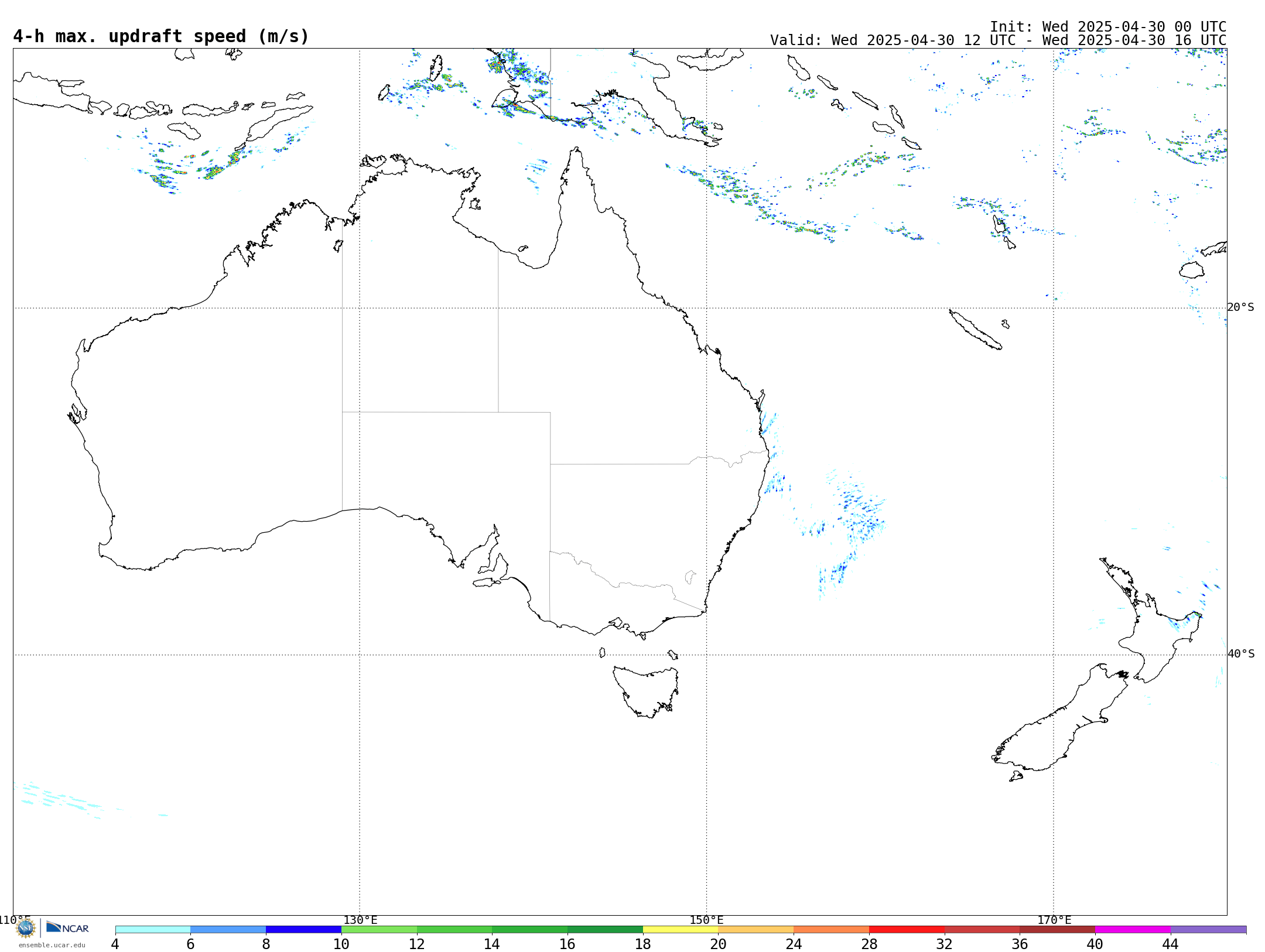This screenshot has height=952, width=1265.
Task: Choose the yellow 18–20 colorbar swatch
Action: tap(681, 930)
